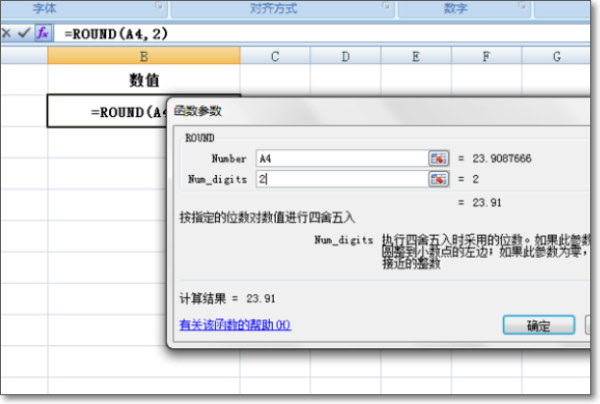This screenshot has width=600, height=404.
Task: Select column G header
Action: point(556,56)
